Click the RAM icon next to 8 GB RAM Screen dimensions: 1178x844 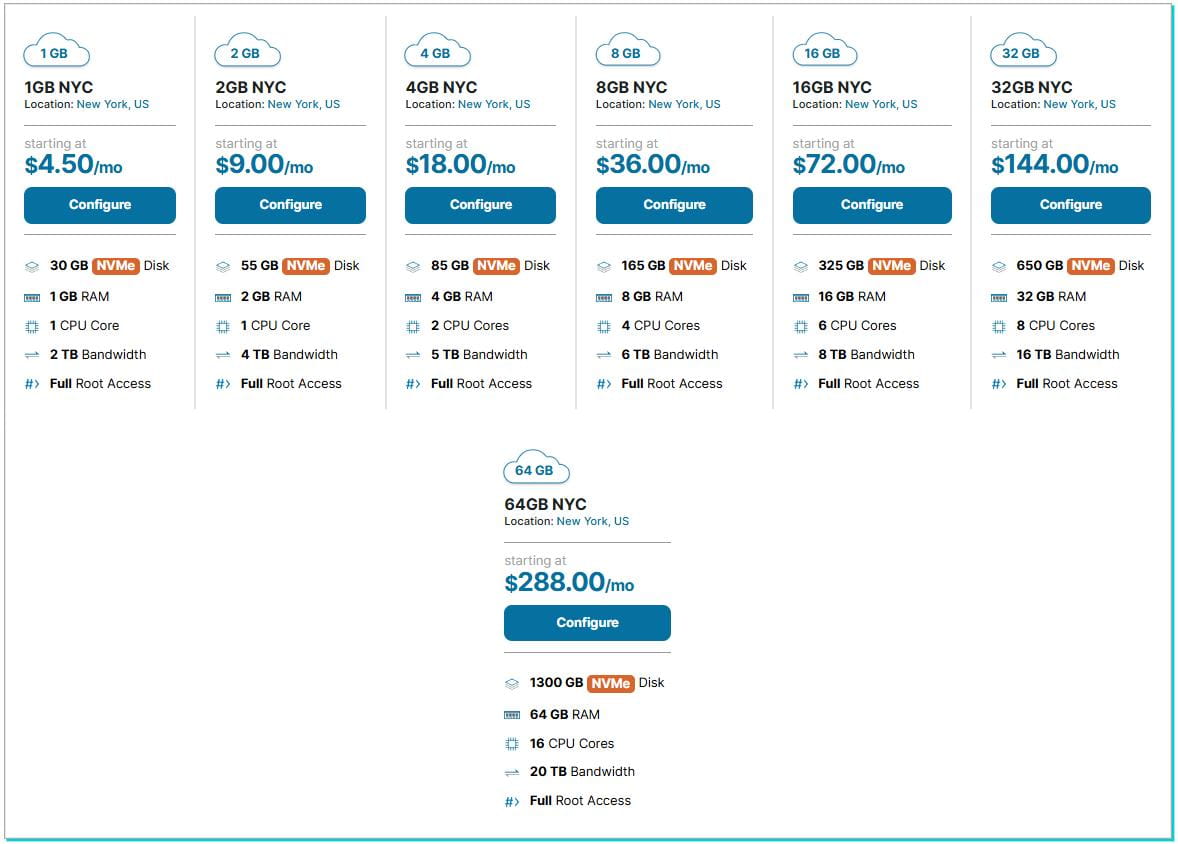[x=603, y=297]
